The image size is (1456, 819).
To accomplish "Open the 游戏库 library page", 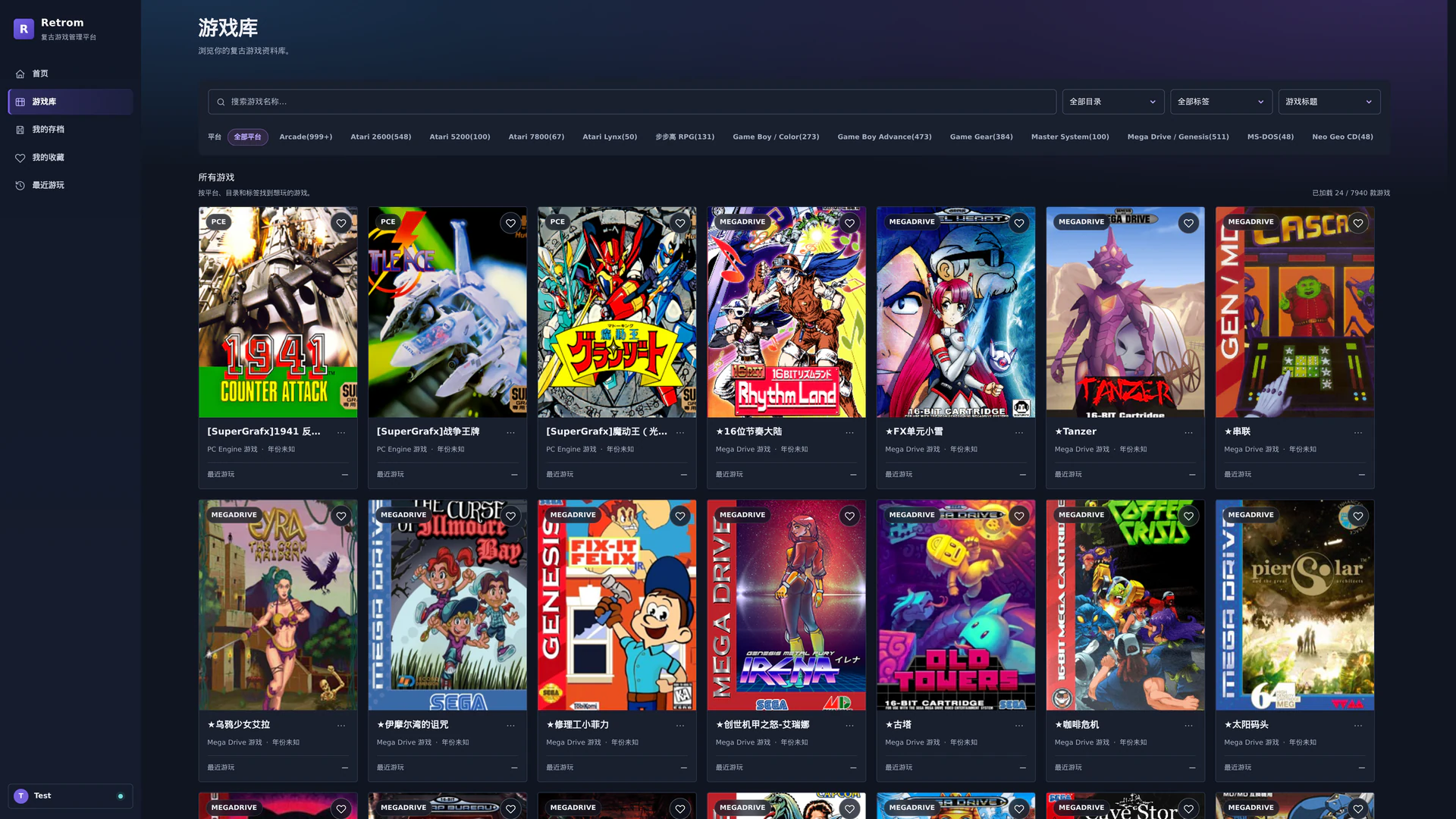I will pos(71,102).
